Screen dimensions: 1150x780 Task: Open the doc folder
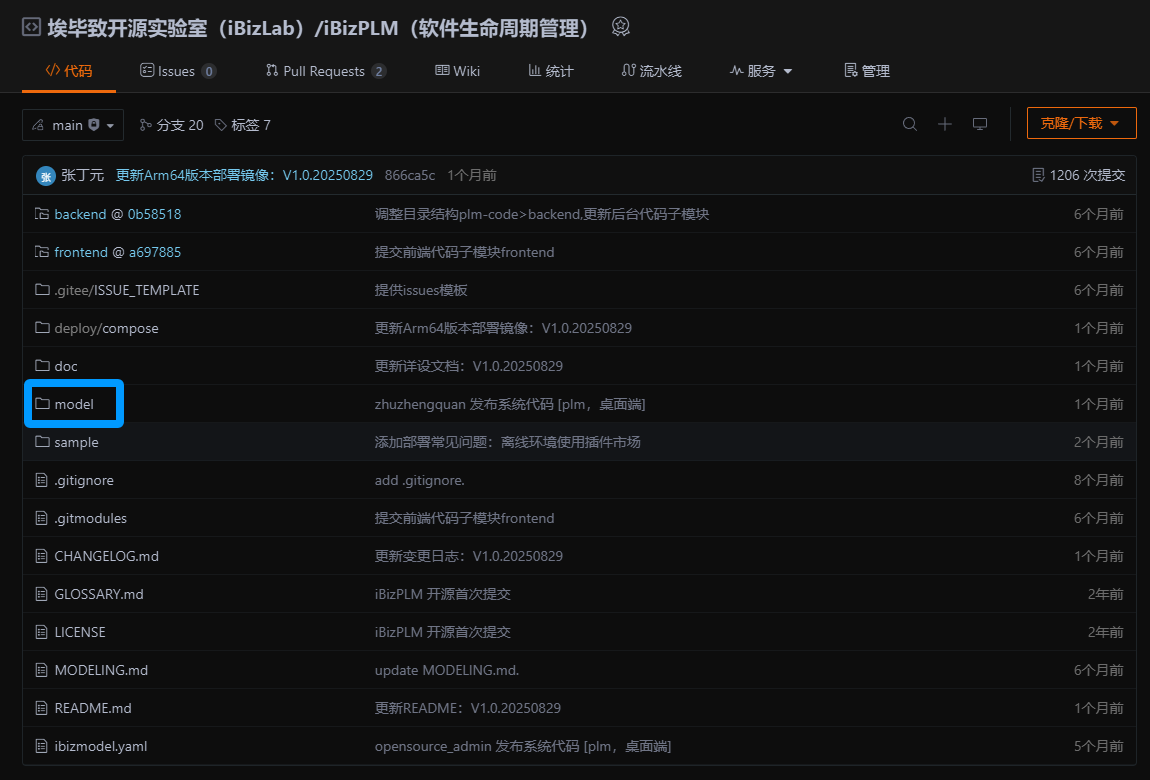66,366
